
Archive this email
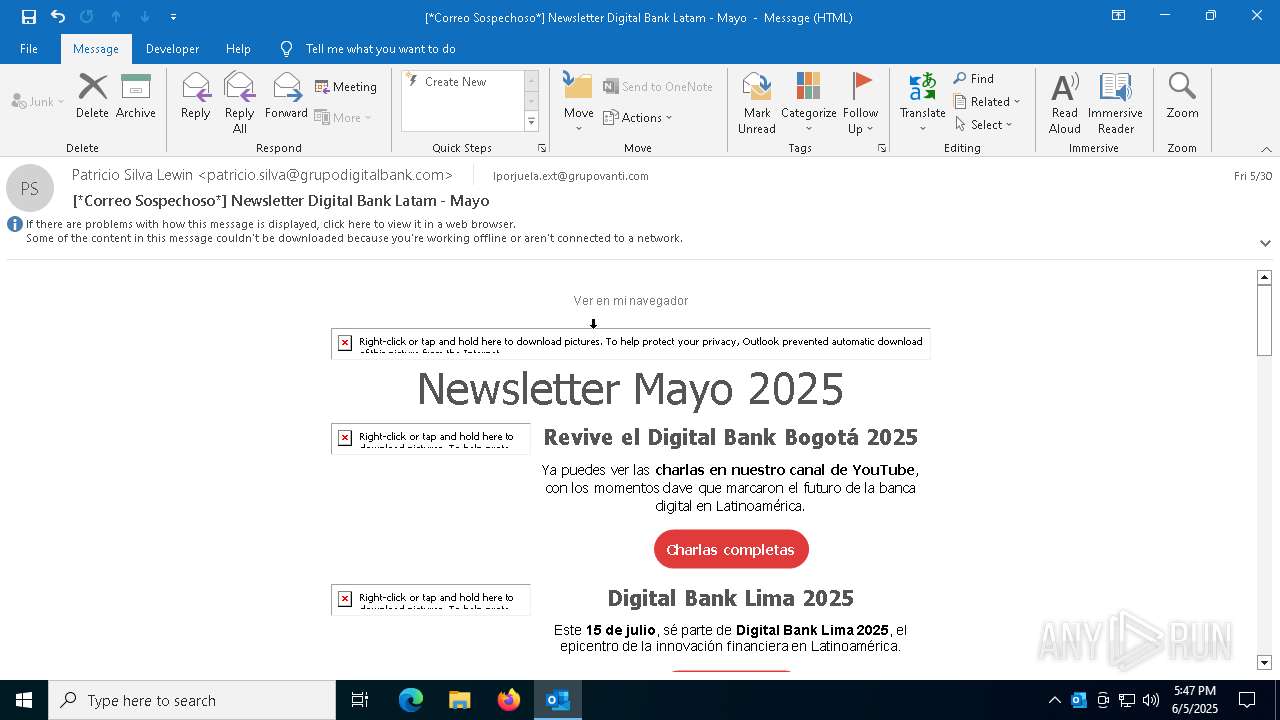point(135,96)
